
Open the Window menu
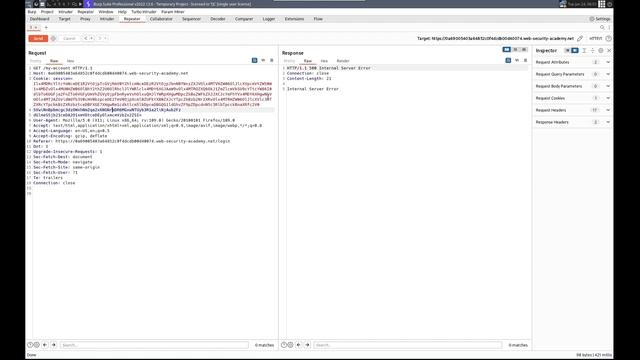(x=106, y=12)
